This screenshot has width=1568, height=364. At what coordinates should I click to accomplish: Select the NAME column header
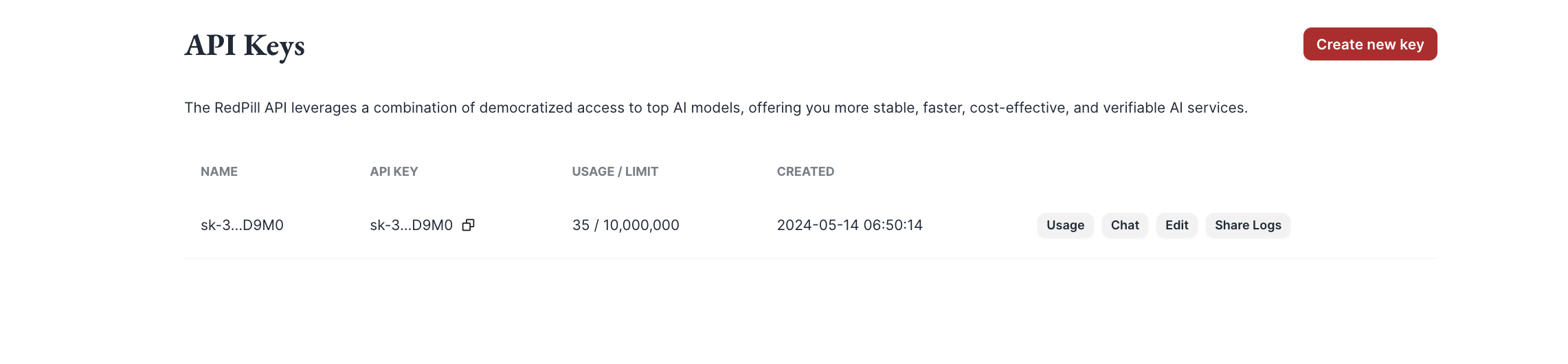[x=219, y=172]
